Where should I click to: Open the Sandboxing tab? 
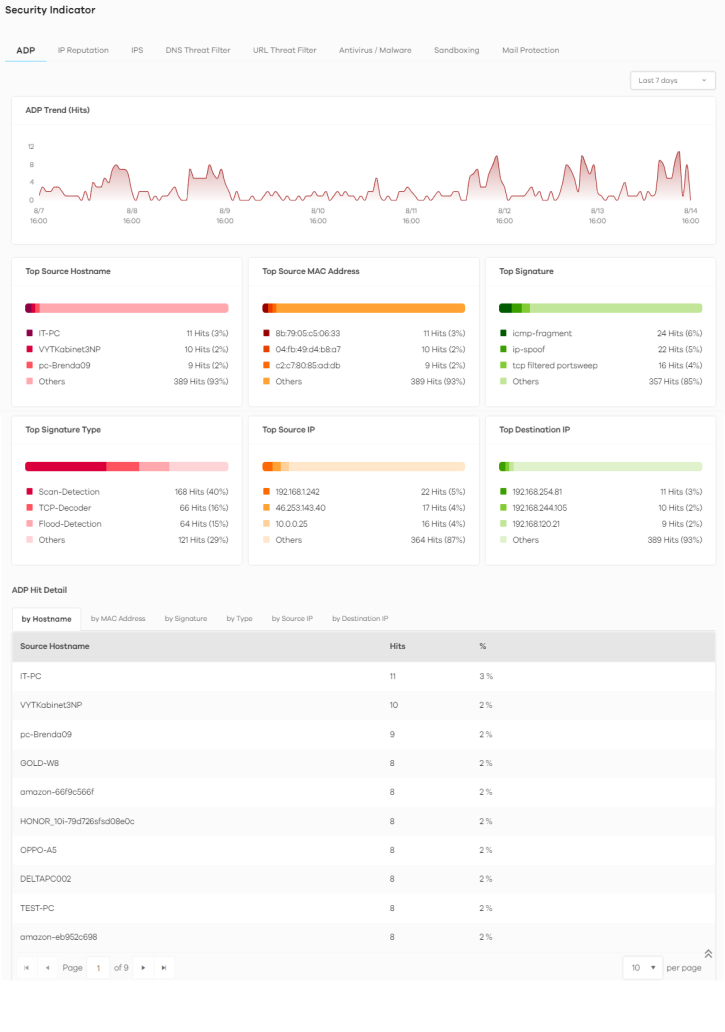[x=456, y=50]
